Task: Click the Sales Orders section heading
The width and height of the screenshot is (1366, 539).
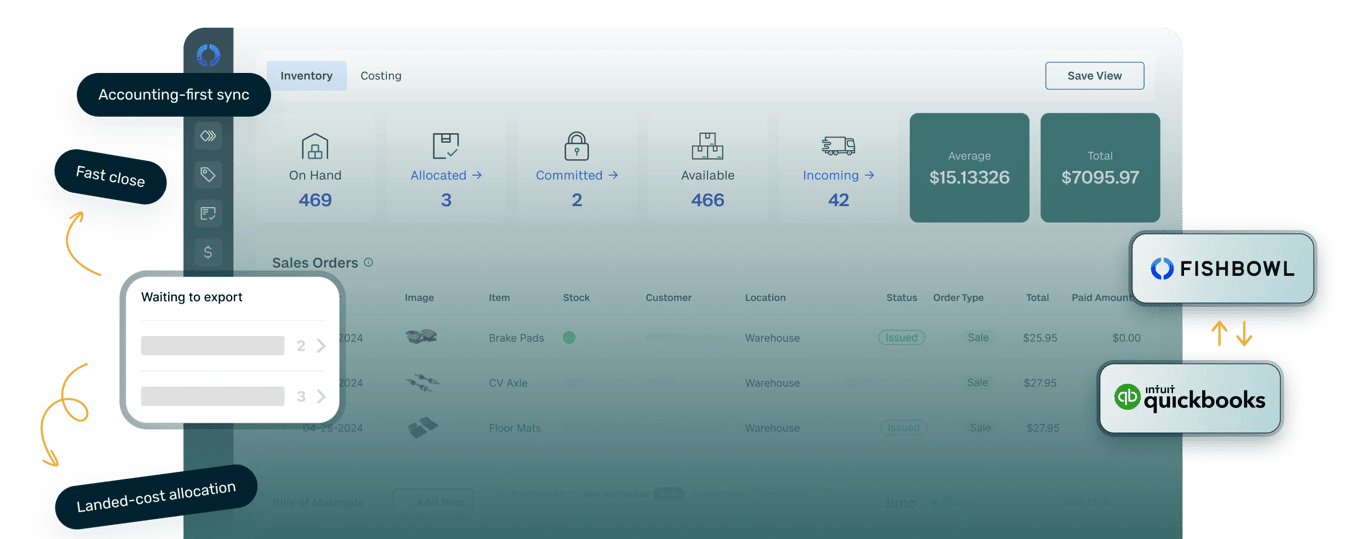Action: pos(315,263)
